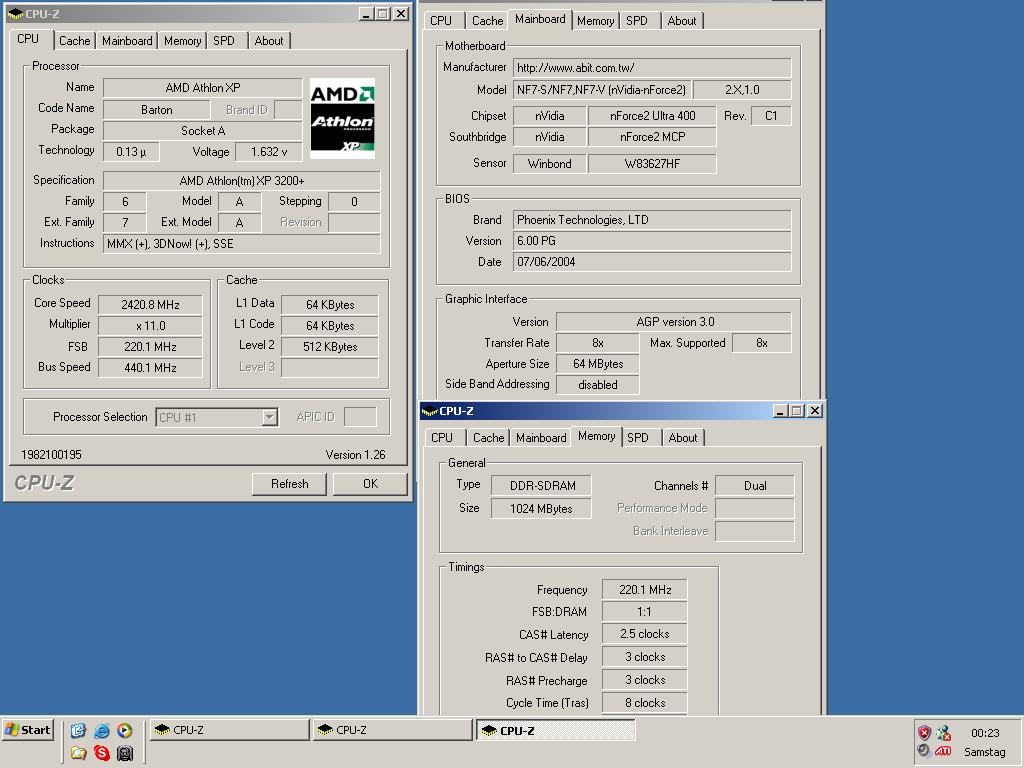Click the Messenger tray icon with red X
Image resolution: width=1024 pixels, height=768 pixels.
pyautogui.click(x=944, y=732)
